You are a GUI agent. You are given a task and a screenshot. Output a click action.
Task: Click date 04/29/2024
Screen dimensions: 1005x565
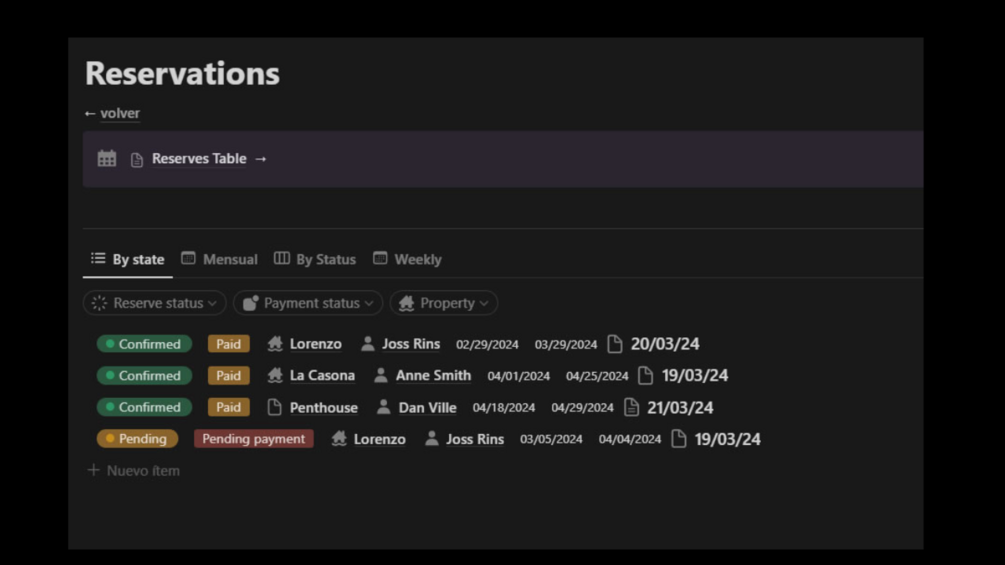(583, 407)
